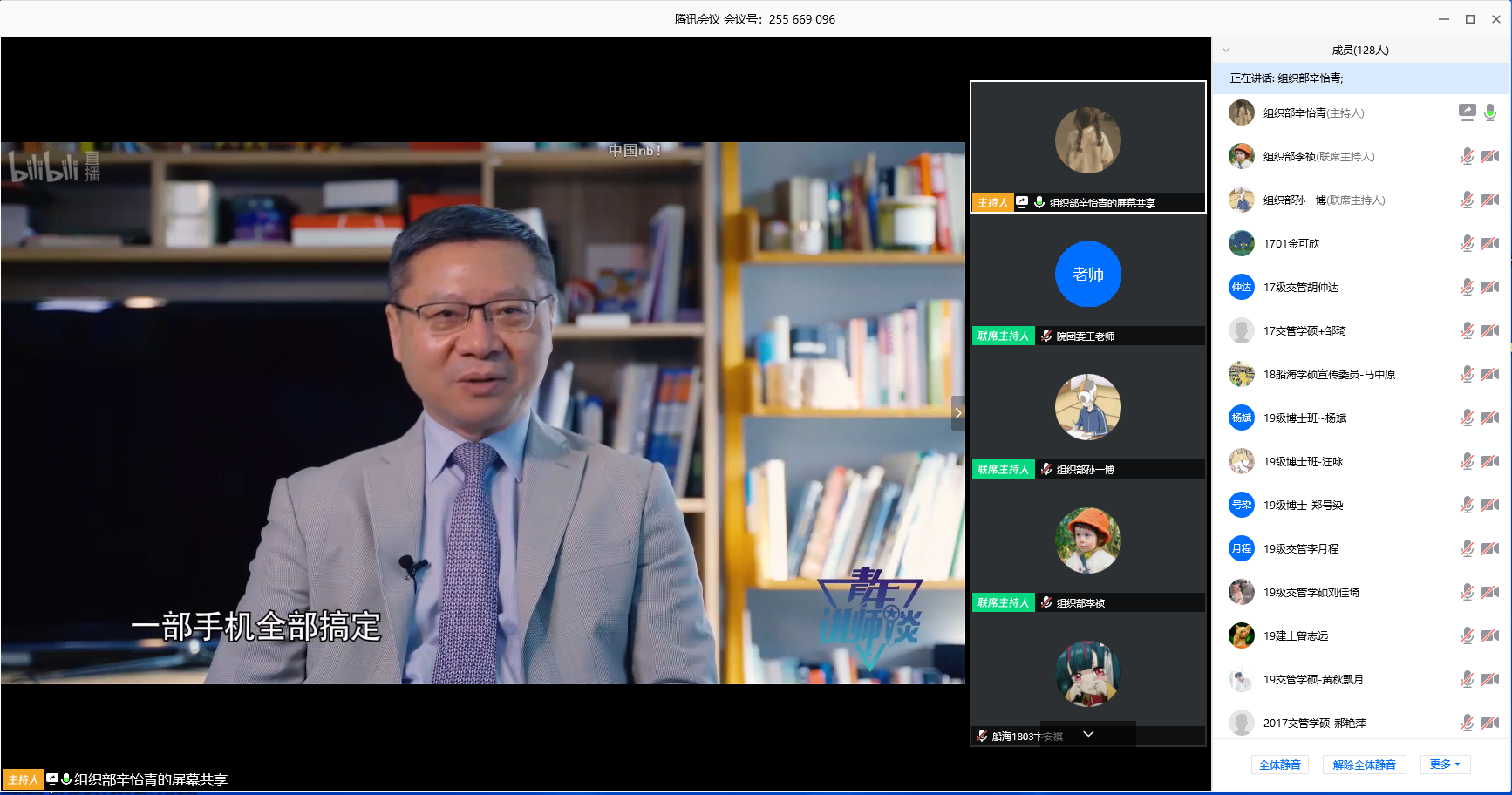Image resolution: width=1512 pixels, height=795 pixels.
Task: Open the 更多 dropdown menu
Action: tap(1445, 764)
